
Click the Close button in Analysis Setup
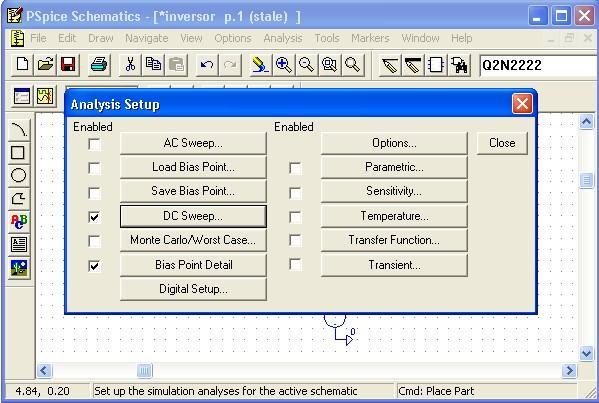(502, 143)
